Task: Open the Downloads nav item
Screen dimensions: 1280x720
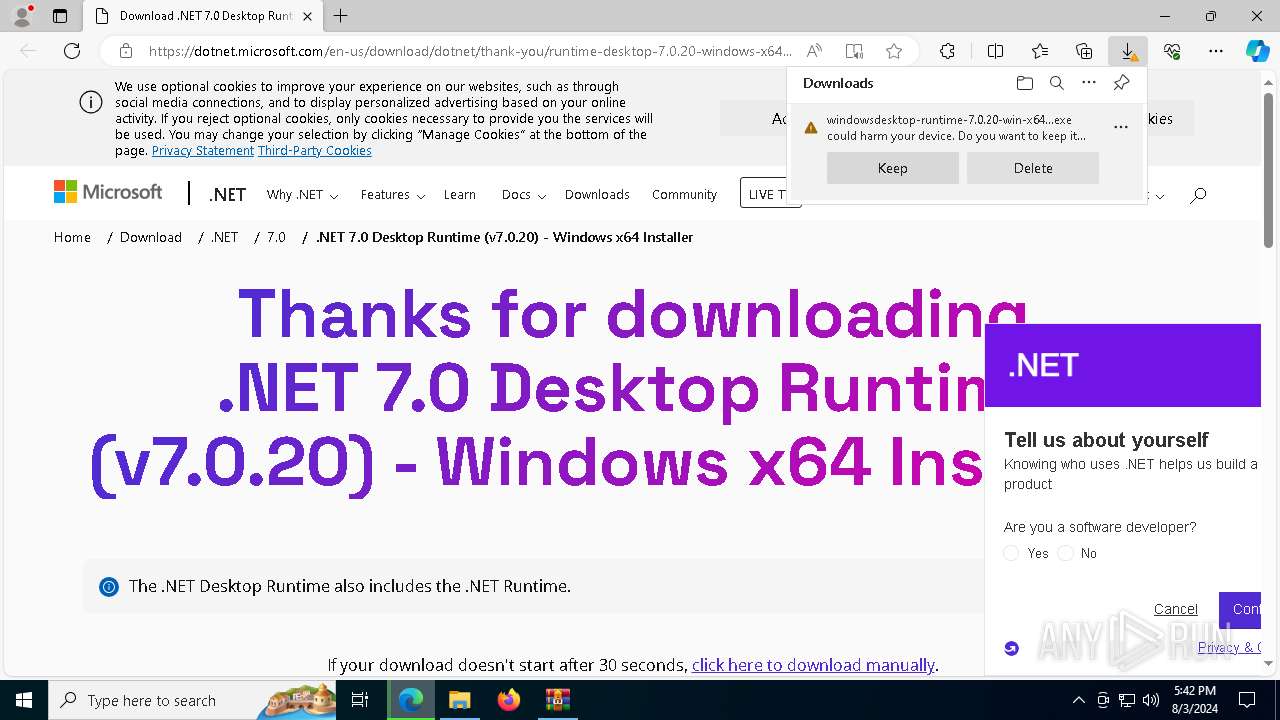Action: [597, 195]
